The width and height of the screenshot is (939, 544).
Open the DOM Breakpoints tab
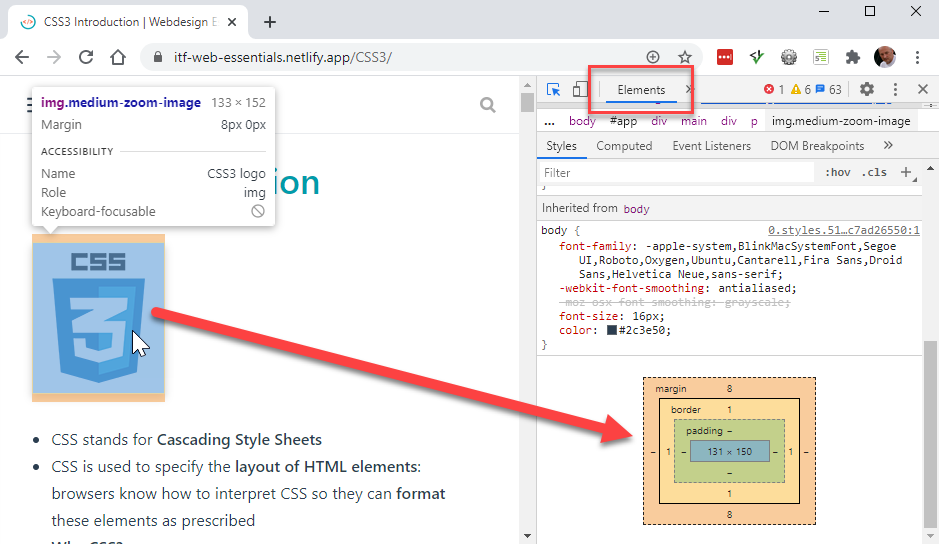tap(817, 146)
